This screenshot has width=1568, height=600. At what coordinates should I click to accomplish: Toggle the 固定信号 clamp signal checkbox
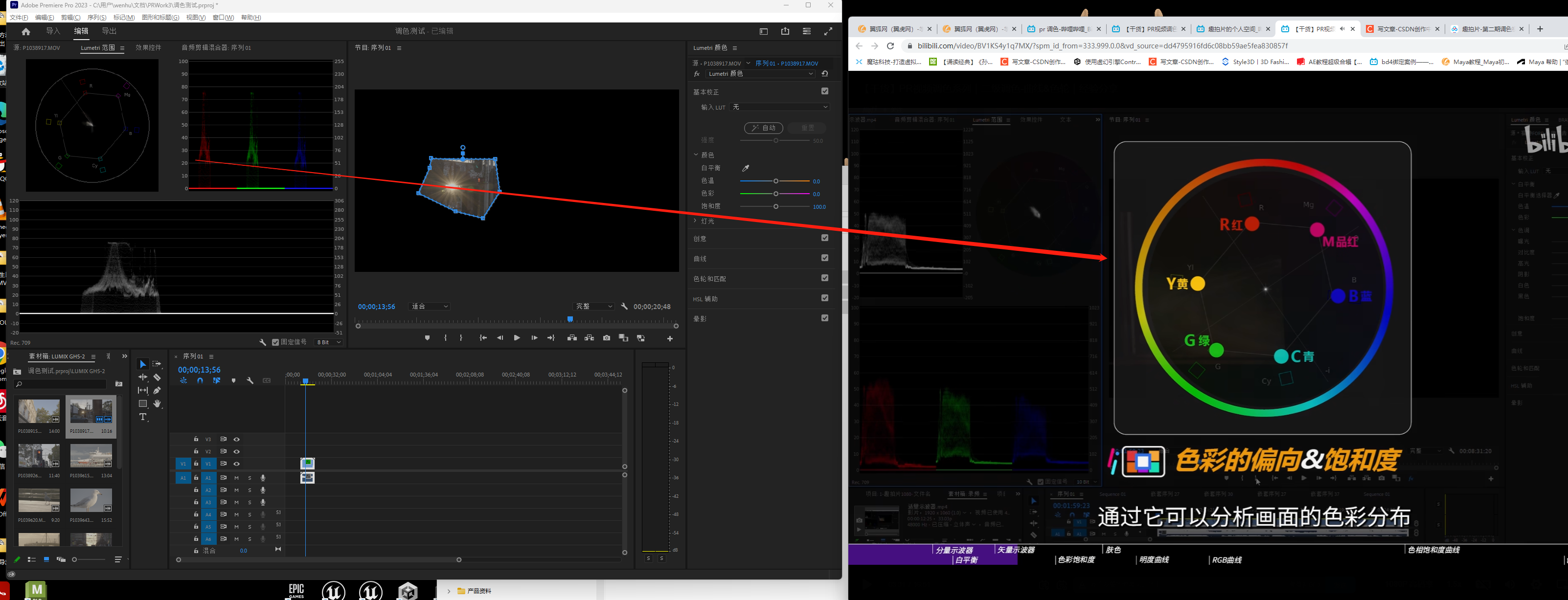pyautogui.click(x=275, y=342)
